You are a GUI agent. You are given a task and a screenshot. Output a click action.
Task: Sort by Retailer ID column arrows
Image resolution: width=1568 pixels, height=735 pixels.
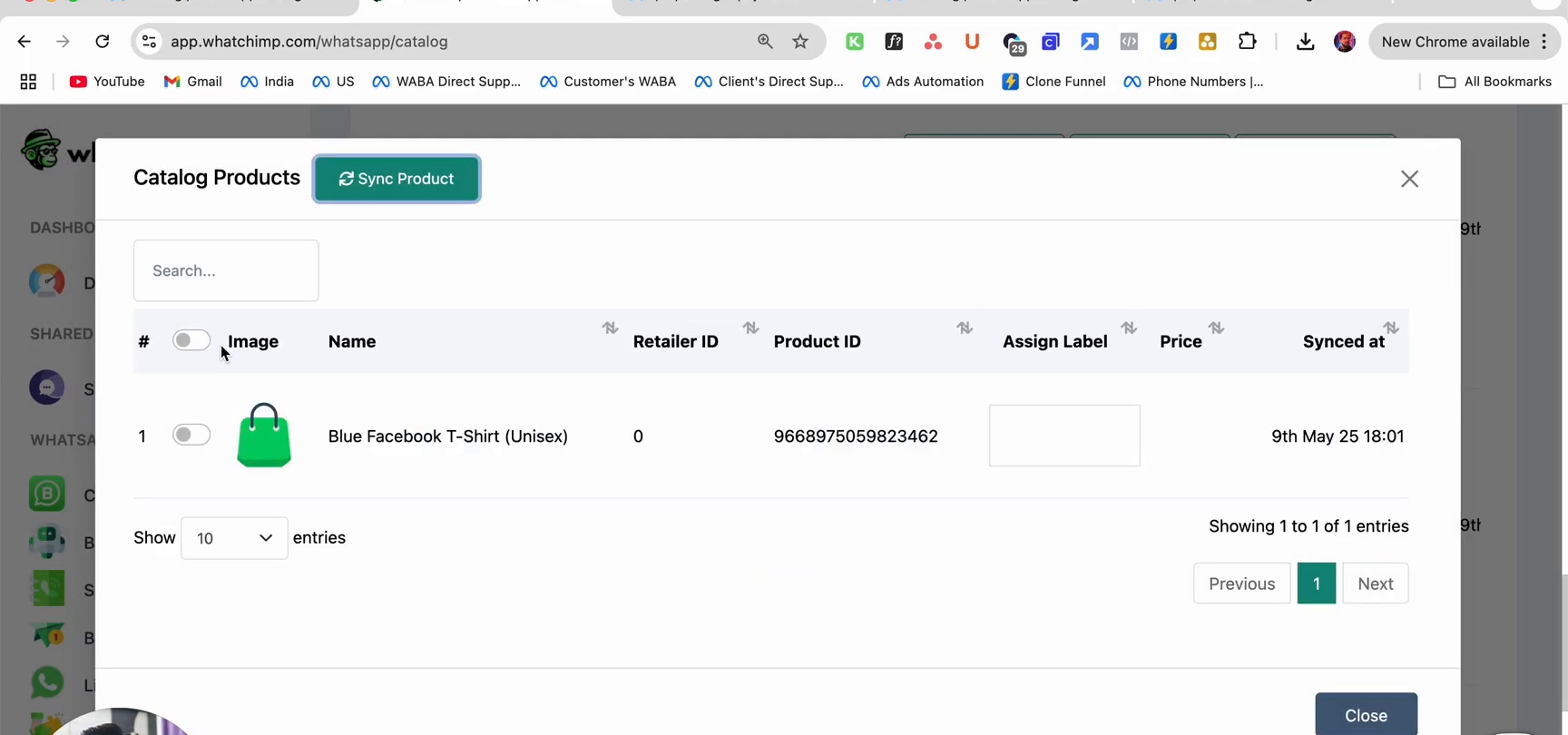coord(751,328)
